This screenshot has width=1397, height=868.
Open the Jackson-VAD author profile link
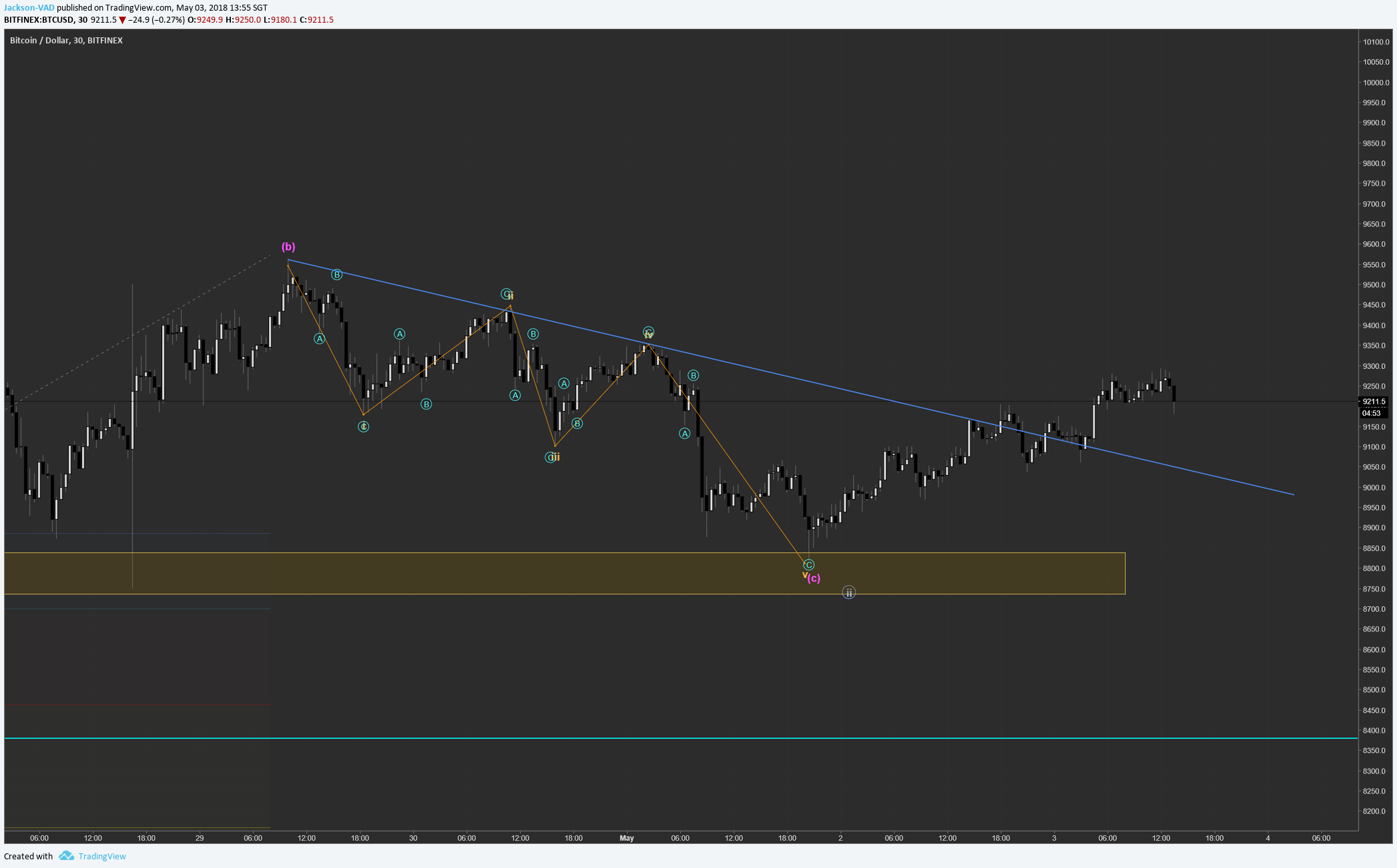29,8
